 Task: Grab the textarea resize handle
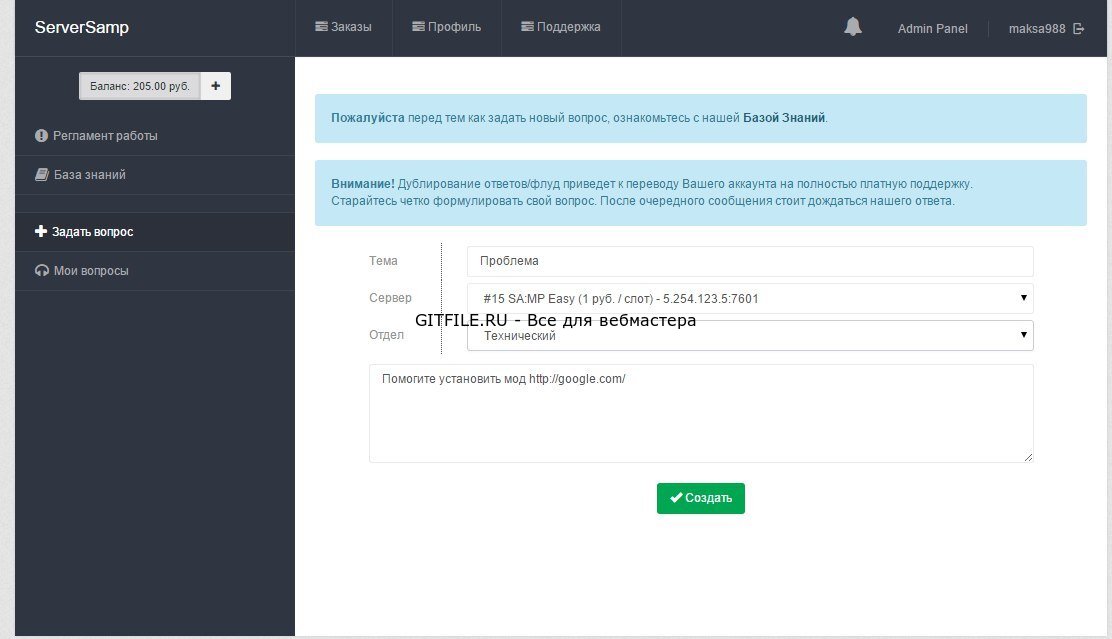1028,457
